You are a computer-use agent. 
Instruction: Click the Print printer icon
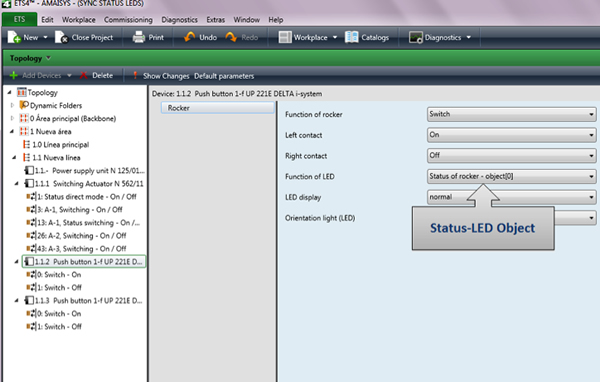point(139,37)
